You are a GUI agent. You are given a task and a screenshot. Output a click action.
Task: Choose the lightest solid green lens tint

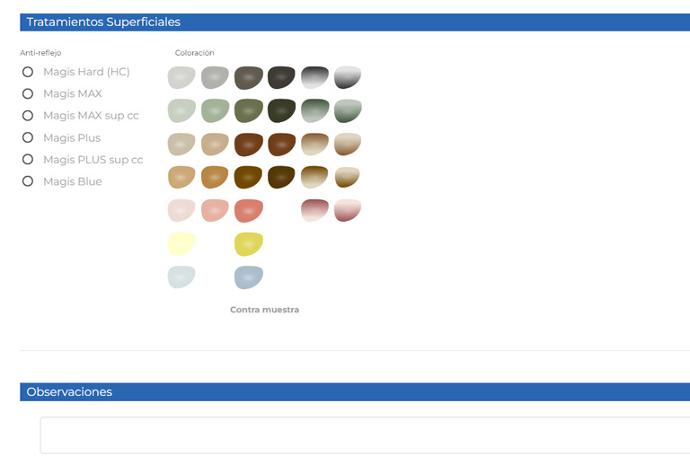181,110
